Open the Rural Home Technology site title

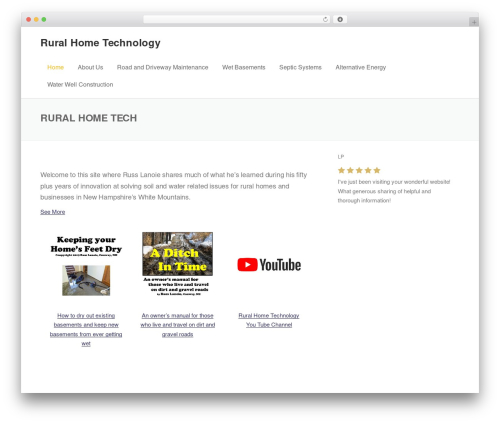coord(100,43)
